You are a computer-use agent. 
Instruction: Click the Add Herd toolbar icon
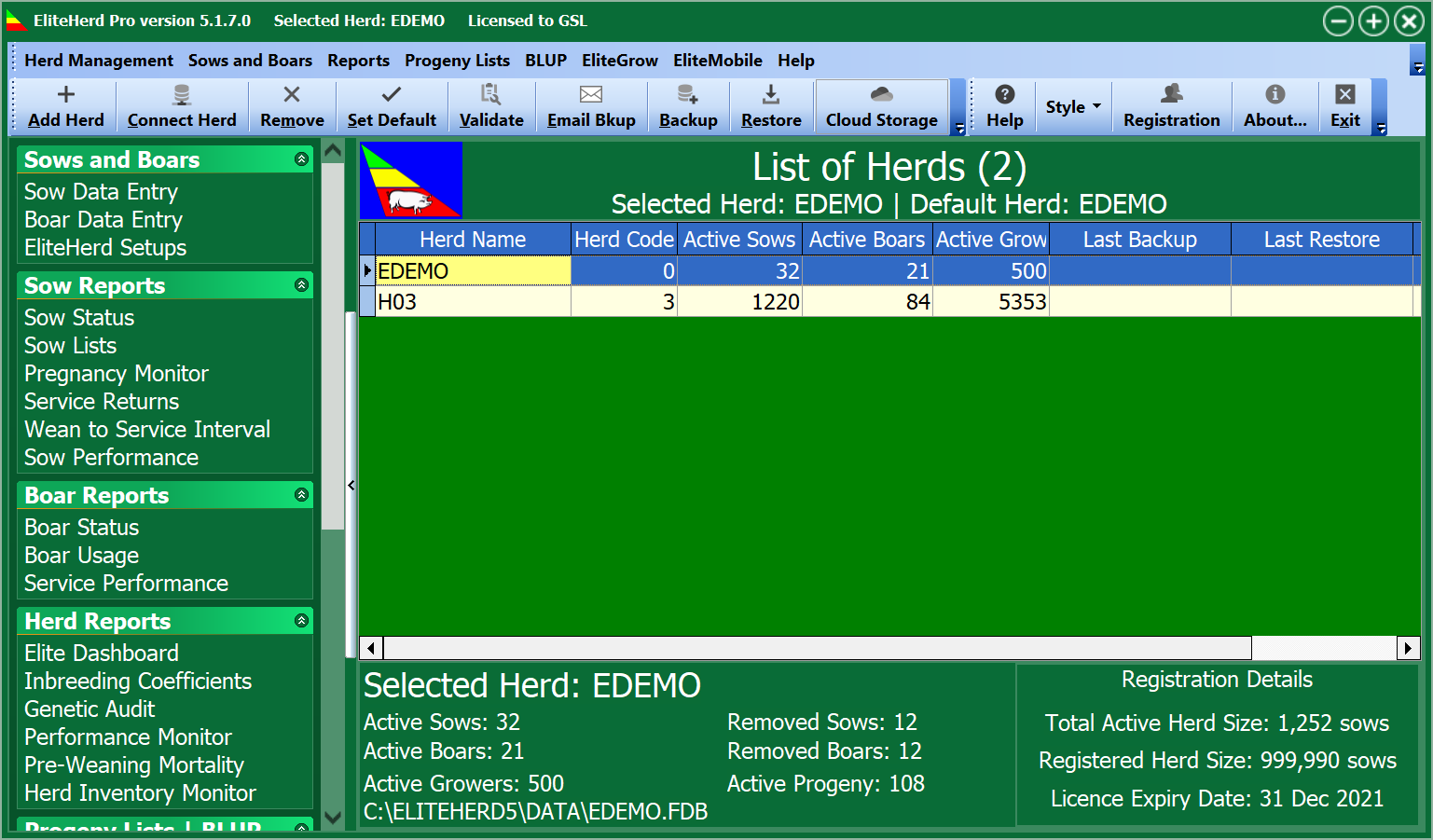click(65, 96)
